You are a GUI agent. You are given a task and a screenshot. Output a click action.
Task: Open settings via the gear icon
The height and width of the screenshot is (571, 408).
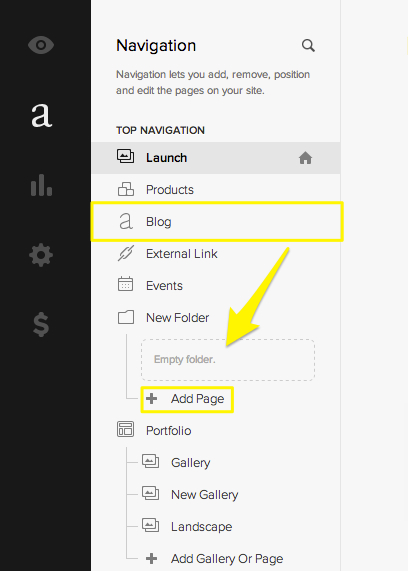41,255
